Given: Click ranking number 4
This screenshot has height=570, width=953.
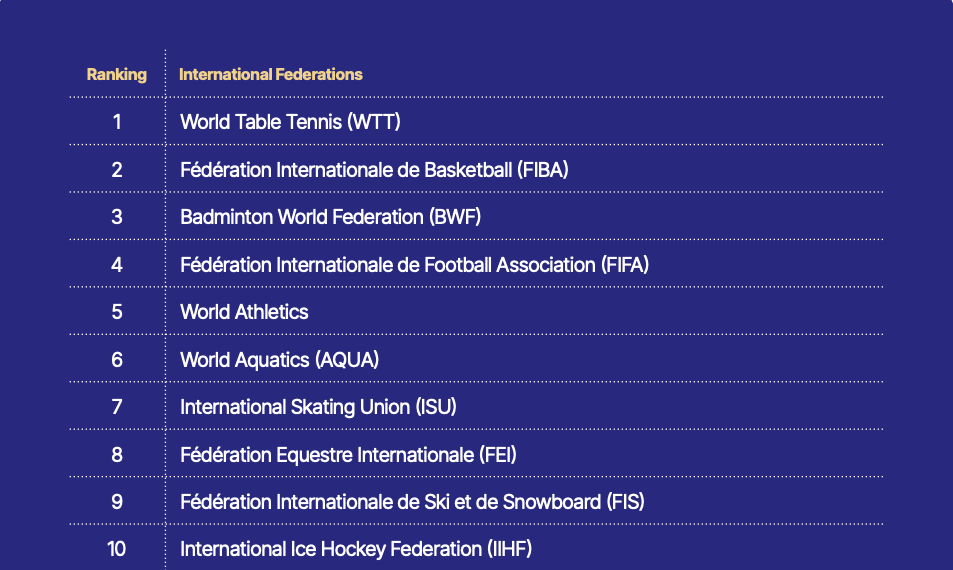Looking at the screenshot, I should pos(117,264).
